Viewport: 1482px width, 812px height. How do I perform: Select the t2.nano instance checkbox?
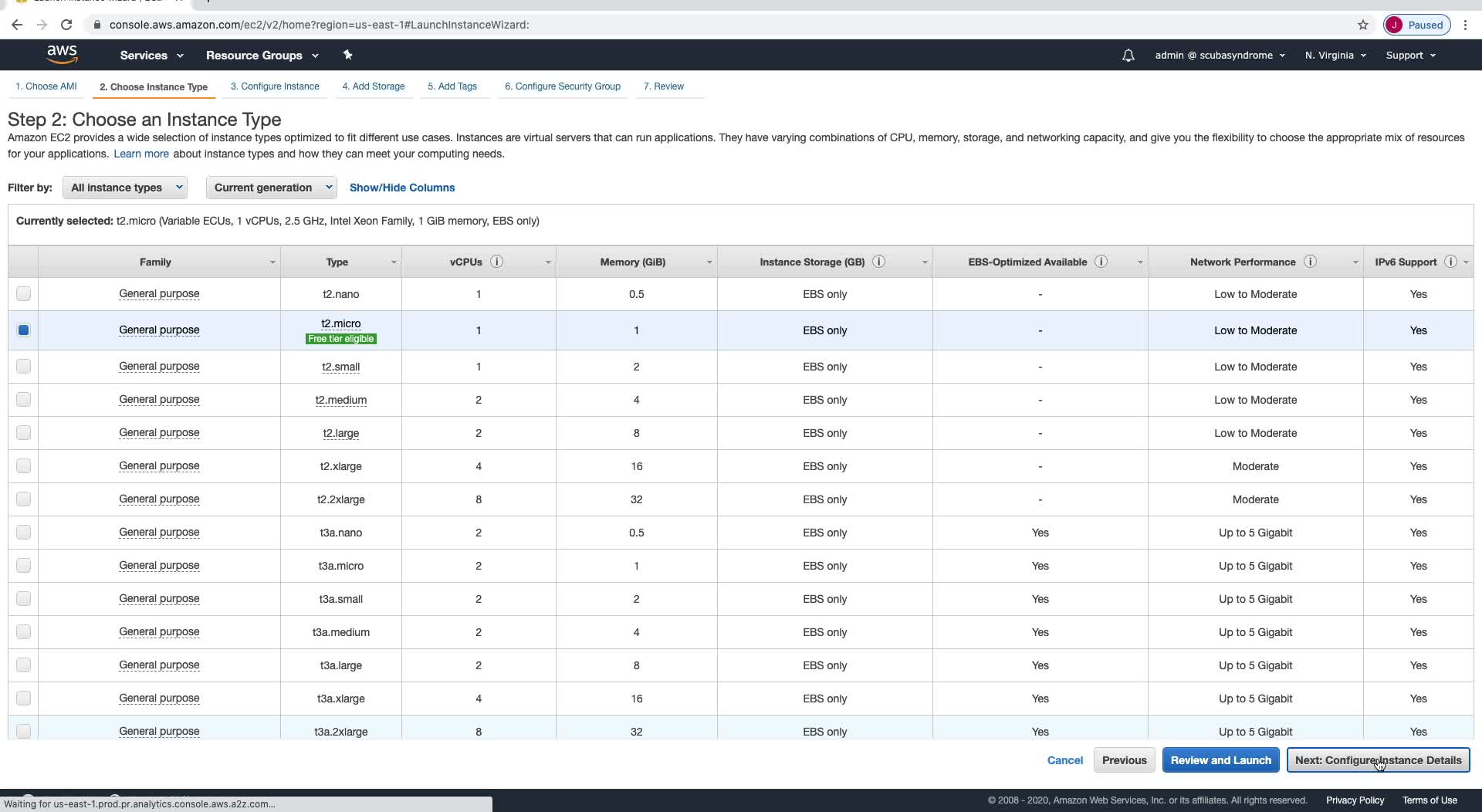tap(23, 294)
